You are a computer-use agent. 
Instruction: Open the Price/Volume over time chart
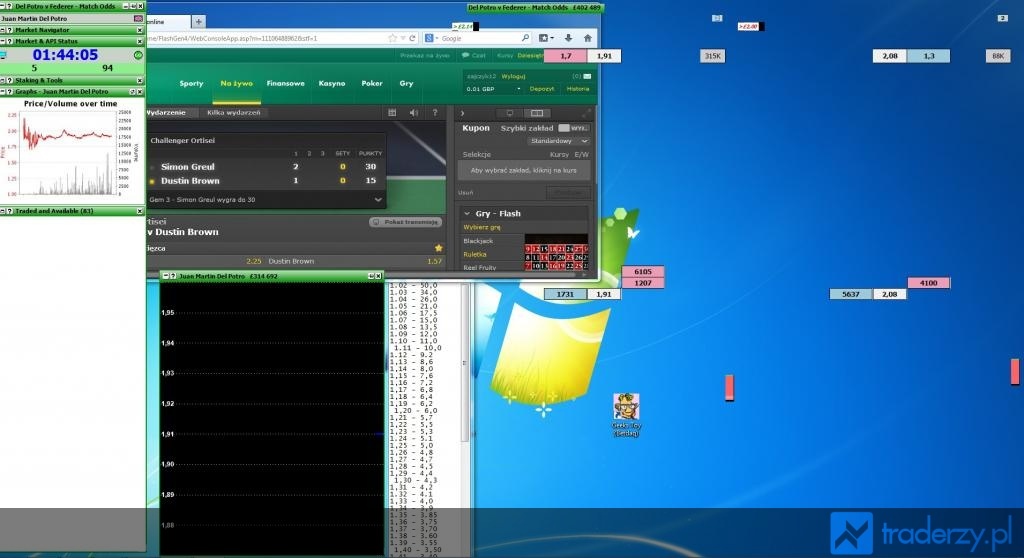coord(70,149)
